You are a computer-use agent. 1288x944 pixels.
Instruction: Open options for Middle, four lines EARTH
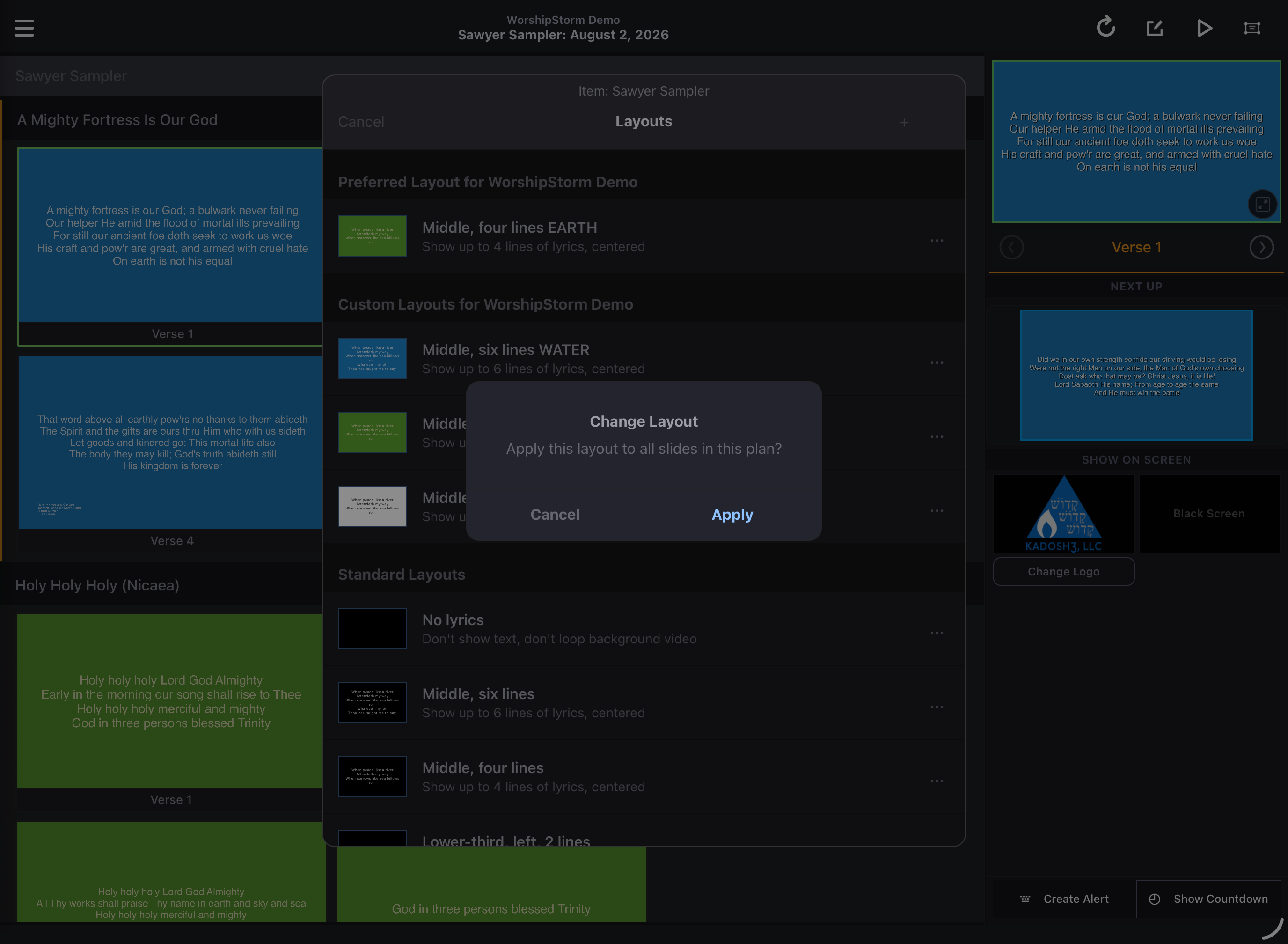tap(937, 241)
